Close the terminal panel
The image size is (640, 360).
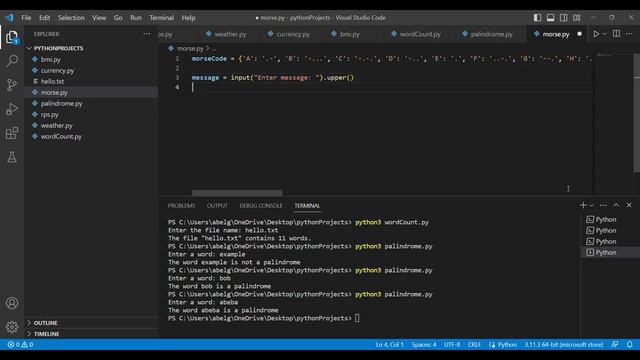(629, 205)
